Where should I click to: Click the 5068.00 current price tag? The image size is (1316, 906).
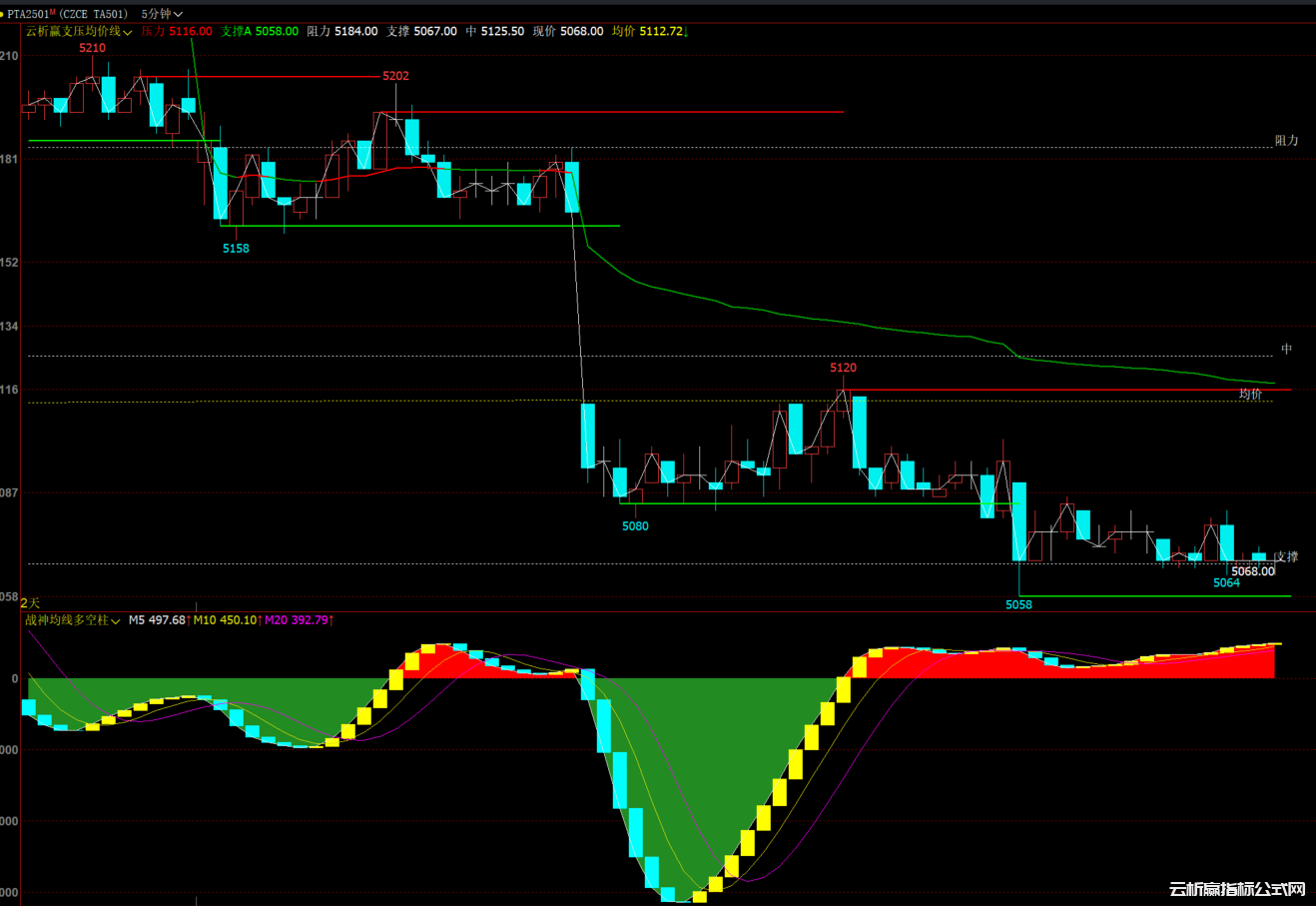[x=1252, y=571]
